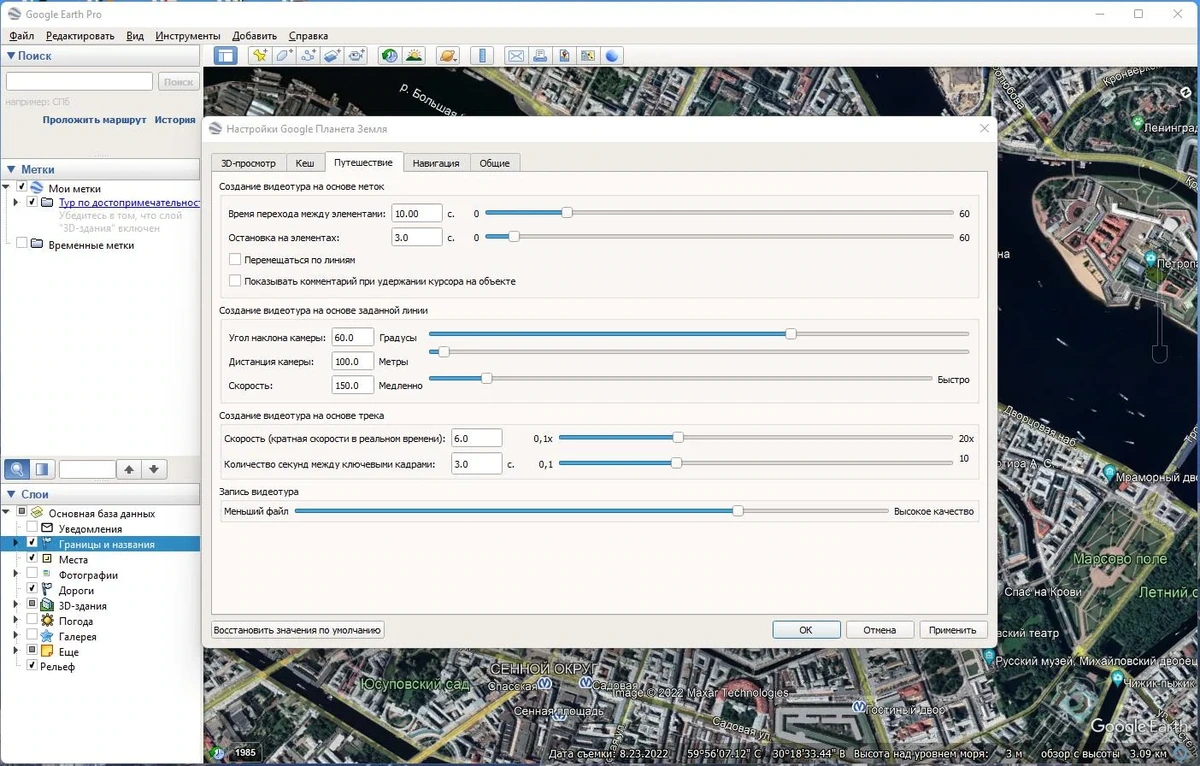This screenshot has width=1200, height=766.
Task: Click the Отмена button
Action: [x=880, y=630]
